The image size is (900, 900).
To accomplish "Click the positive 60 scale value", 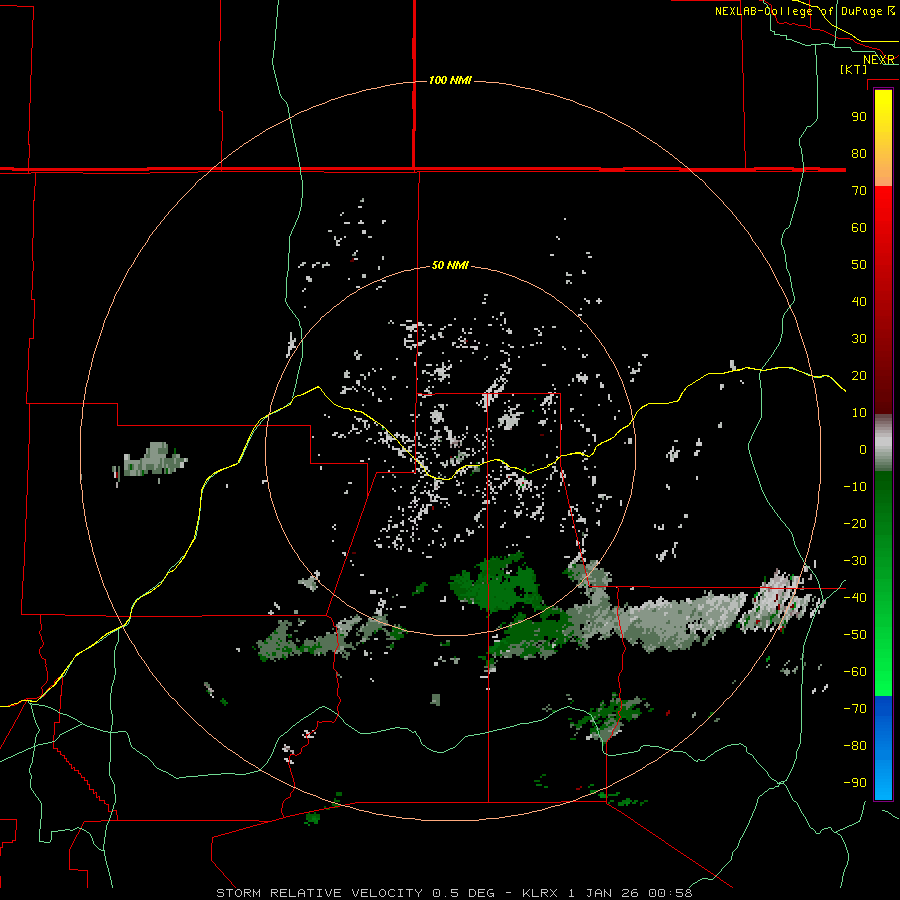I will click(859, 228).
